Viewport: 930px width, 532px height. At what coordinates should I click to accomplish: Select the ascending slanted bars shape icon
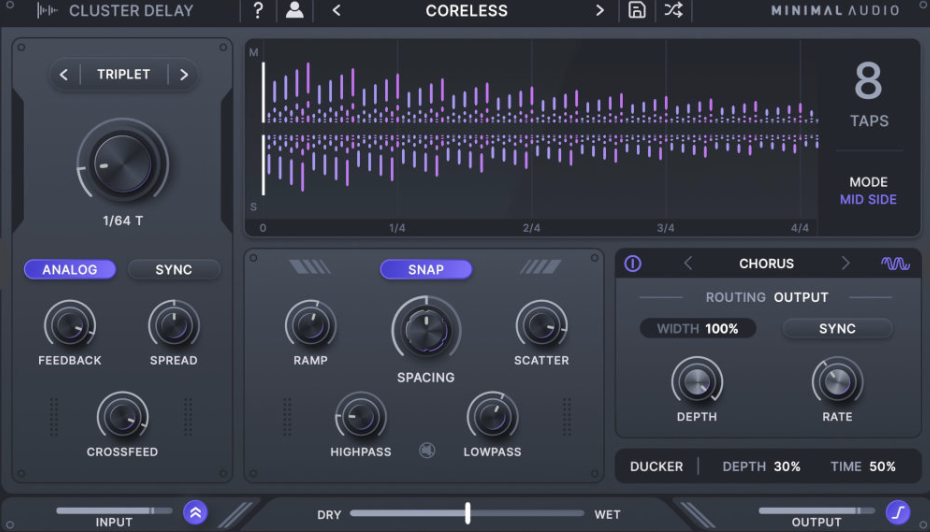point(540,267)
